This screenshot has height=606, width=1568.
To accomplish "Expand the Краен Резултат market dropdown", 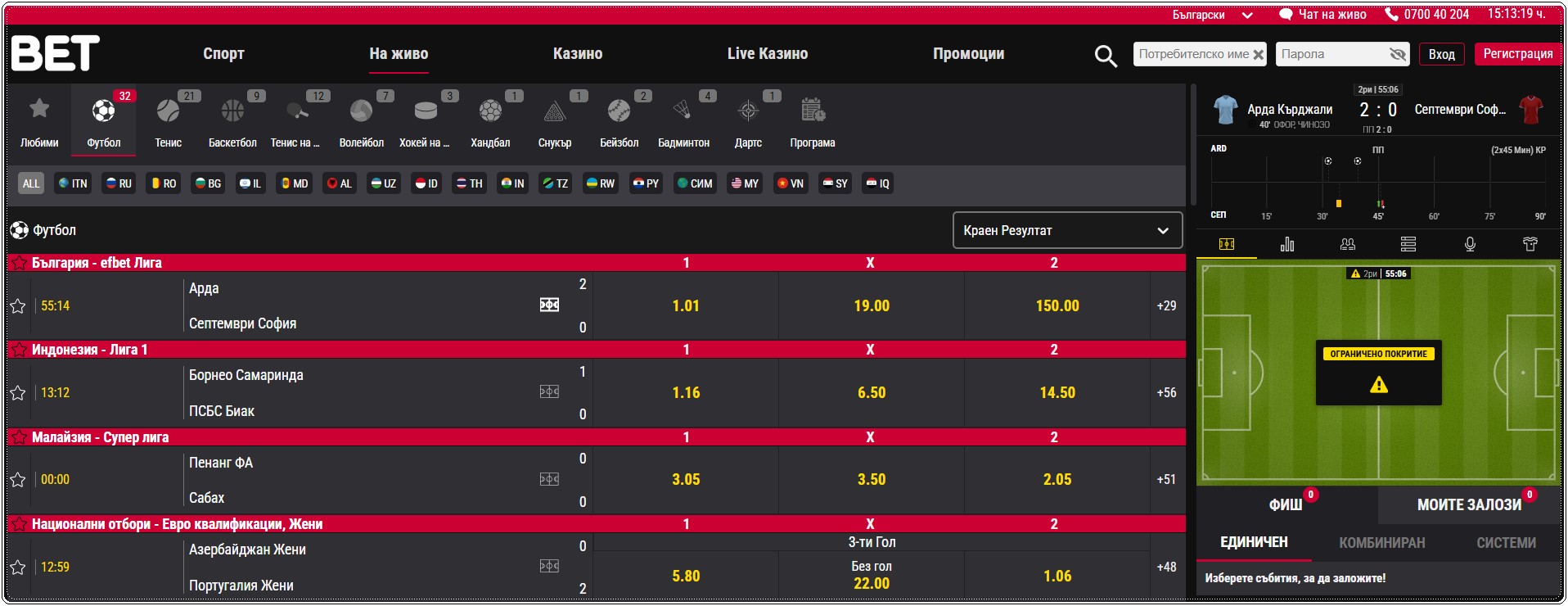I will (1067, 231).
